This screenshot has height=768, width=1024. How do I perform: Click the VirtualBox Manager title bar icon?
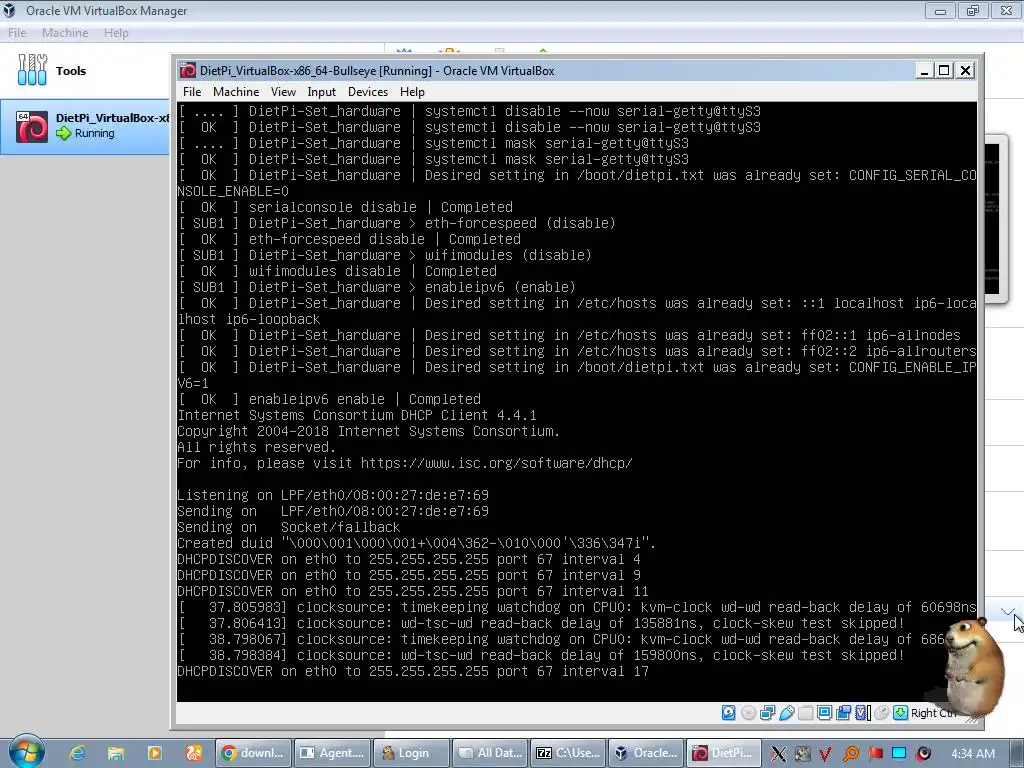pos(10,10)
